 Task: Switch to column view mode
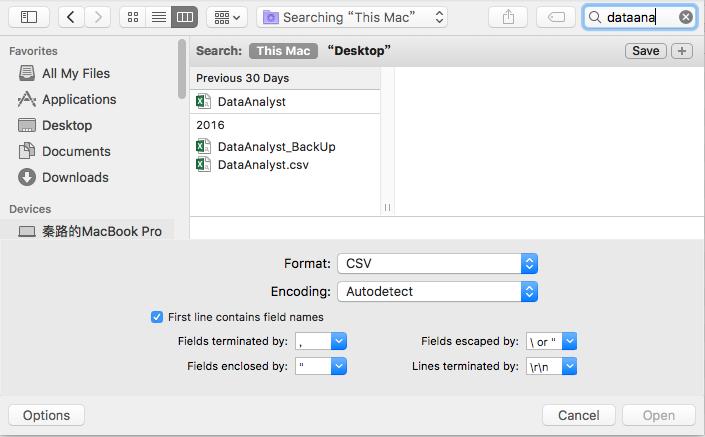click(184, 17)
